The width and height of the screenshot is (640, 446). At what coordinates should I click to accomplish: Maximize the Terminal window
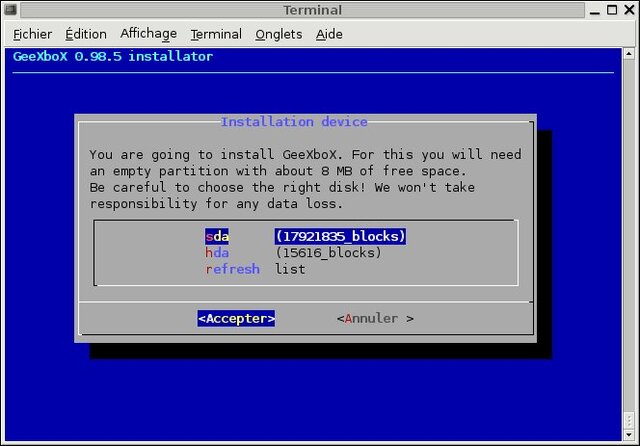[x=612, y=10]
